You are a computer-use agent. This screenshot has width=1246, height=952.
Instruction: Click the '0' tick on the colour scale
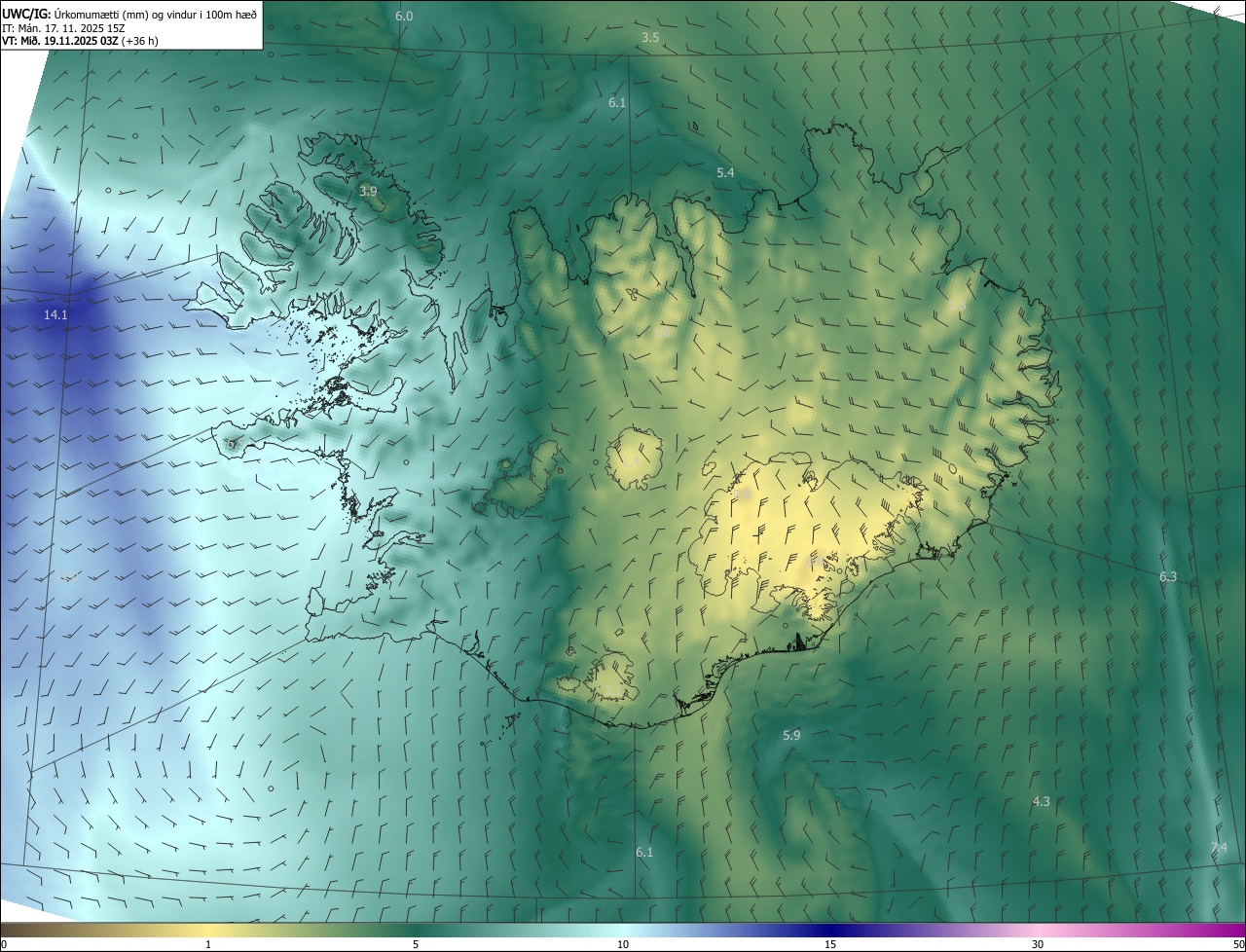4,944
